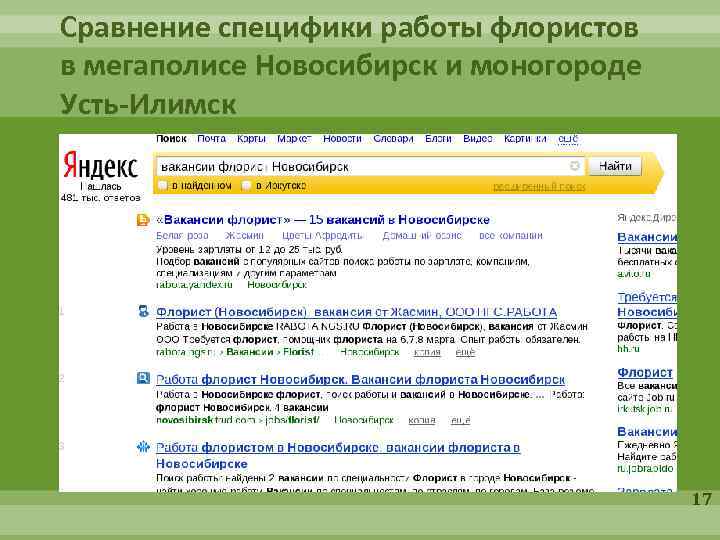The width and height of the screenshot is (720, 540).
Task: Open the Домашний офис company link
Action: click(x=422, y=236)
